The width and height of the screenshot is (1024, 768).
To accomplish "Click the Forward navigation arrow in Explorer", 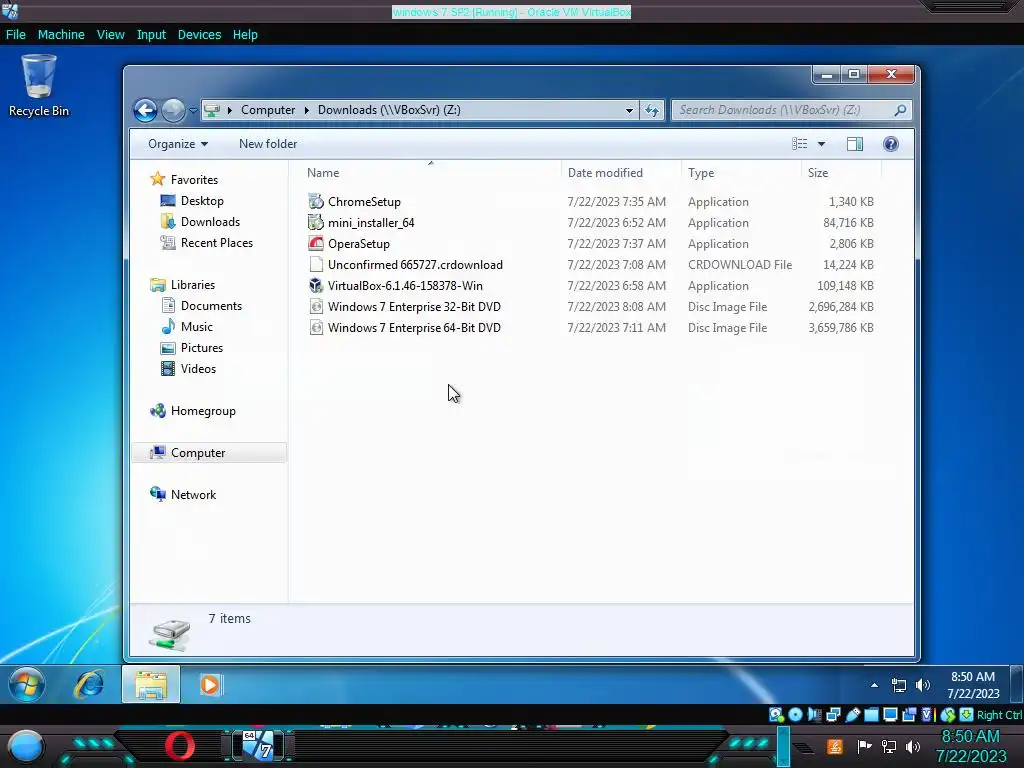I will point(173,110).
